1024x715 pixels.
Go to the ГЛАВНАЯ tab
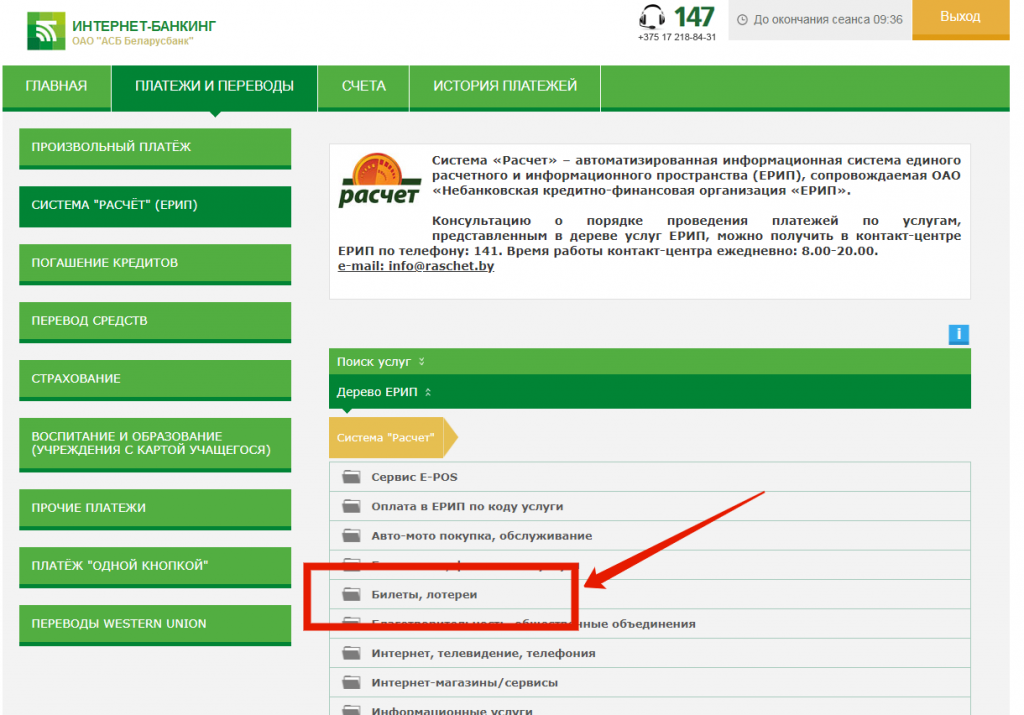pos(56,86)
